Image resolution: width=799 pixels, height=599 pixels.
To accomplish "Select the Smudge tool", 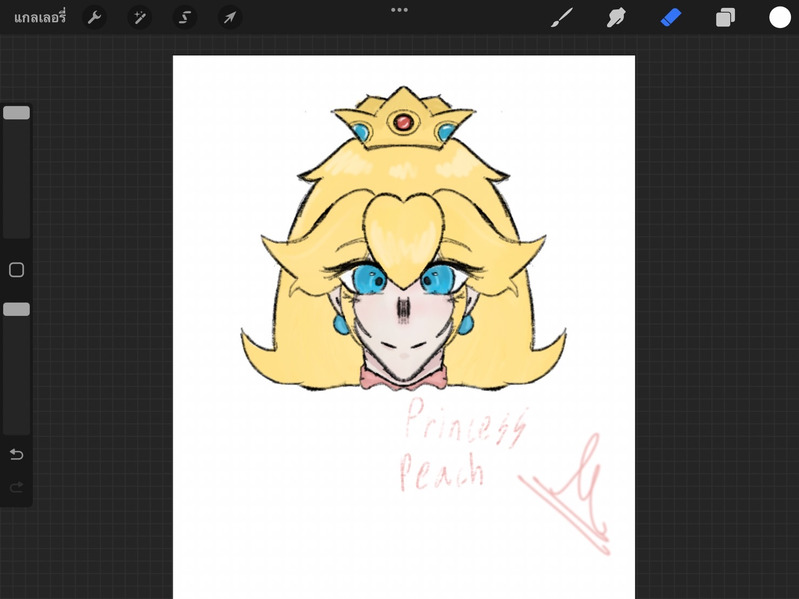I will 616,18.
